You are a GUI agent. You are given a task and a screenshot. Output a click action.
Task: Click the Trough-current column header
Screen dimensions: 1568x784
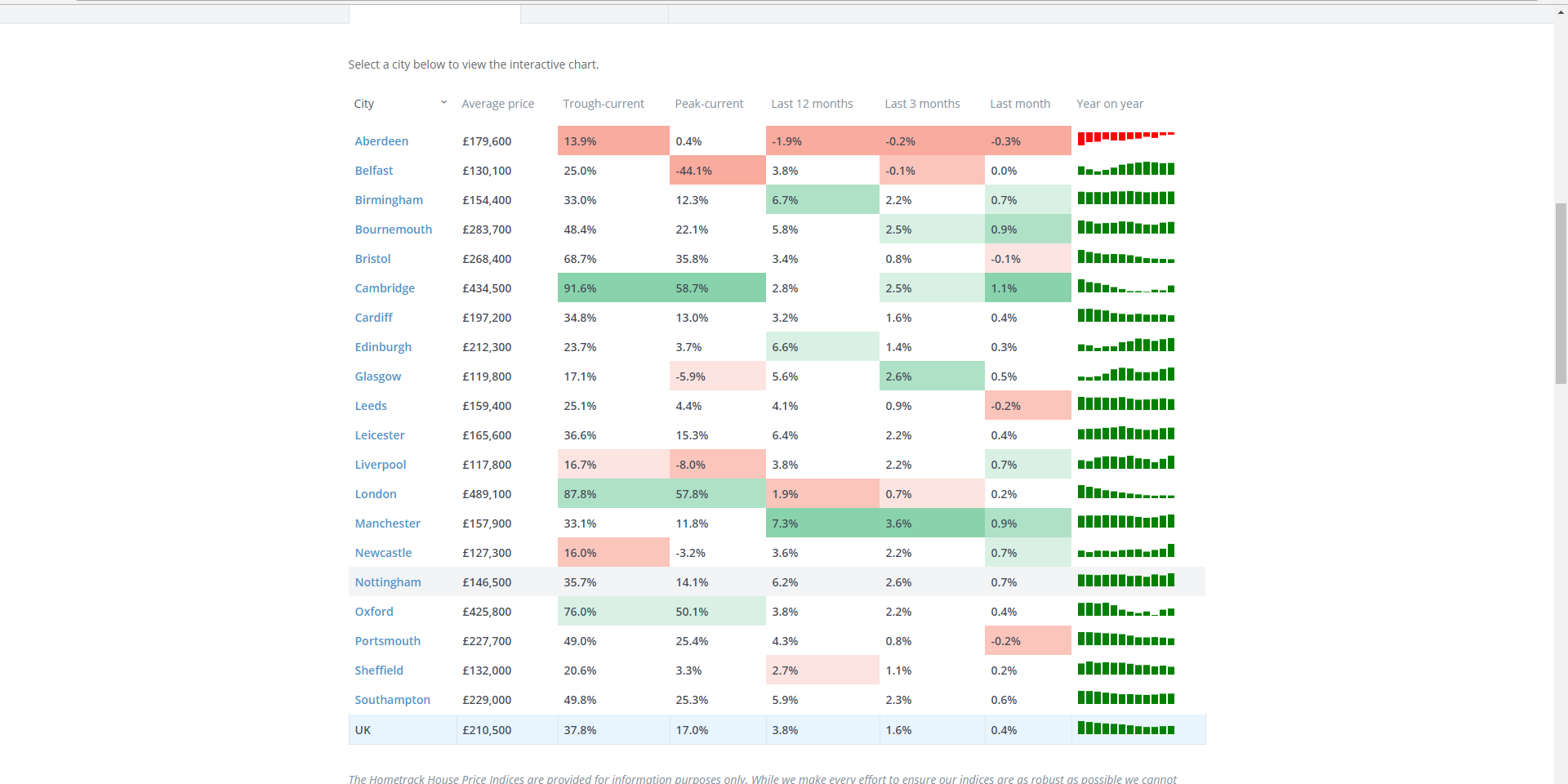click(603, 104)
